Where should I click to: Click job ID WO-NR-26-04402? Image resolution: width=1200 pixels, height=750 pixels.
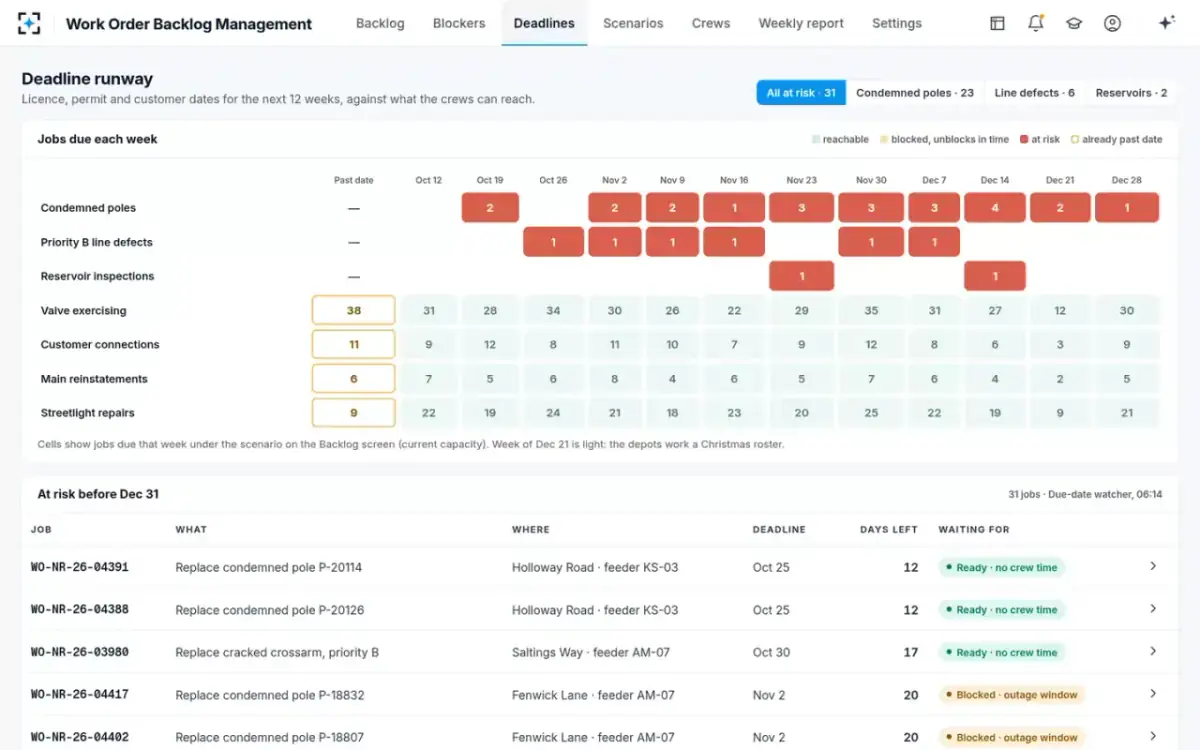point(80,737)
